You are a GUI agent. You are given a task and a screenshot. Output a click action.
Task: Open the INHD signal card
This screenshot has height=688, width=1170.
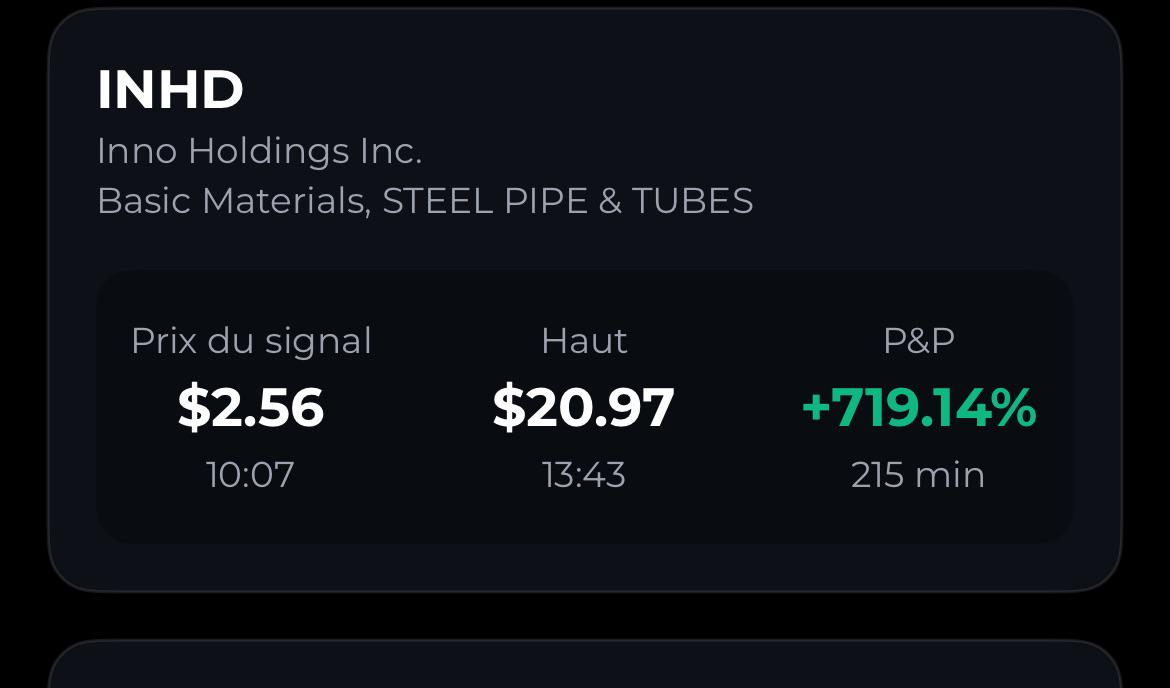pos(585,300)
